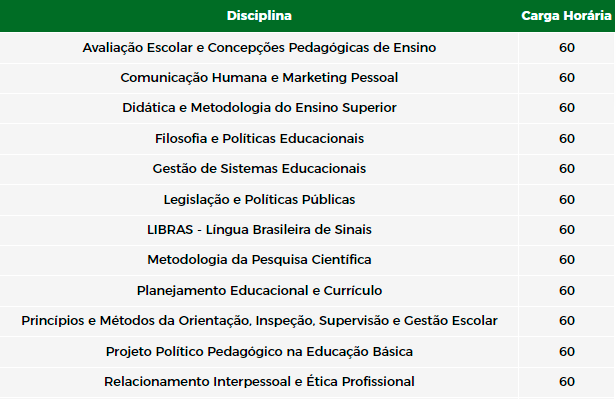Viewport: 616px width, 399px height.
Task: Select Metodologia da Pesquisa Científica
Action: (x=259, y=260)
